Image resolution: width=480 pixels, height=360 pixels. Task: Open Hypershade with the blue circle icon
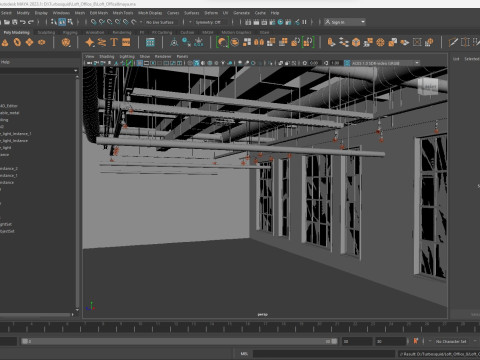point(280,22)
